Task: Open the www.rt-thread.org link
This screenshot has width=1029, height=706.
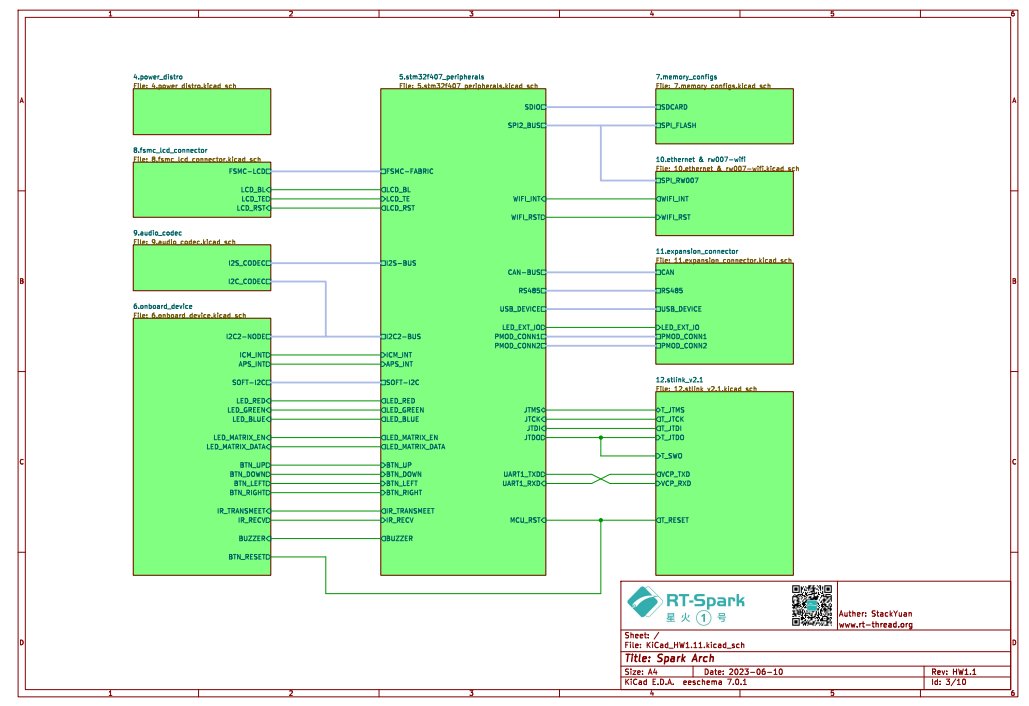Action: (875, 625)
